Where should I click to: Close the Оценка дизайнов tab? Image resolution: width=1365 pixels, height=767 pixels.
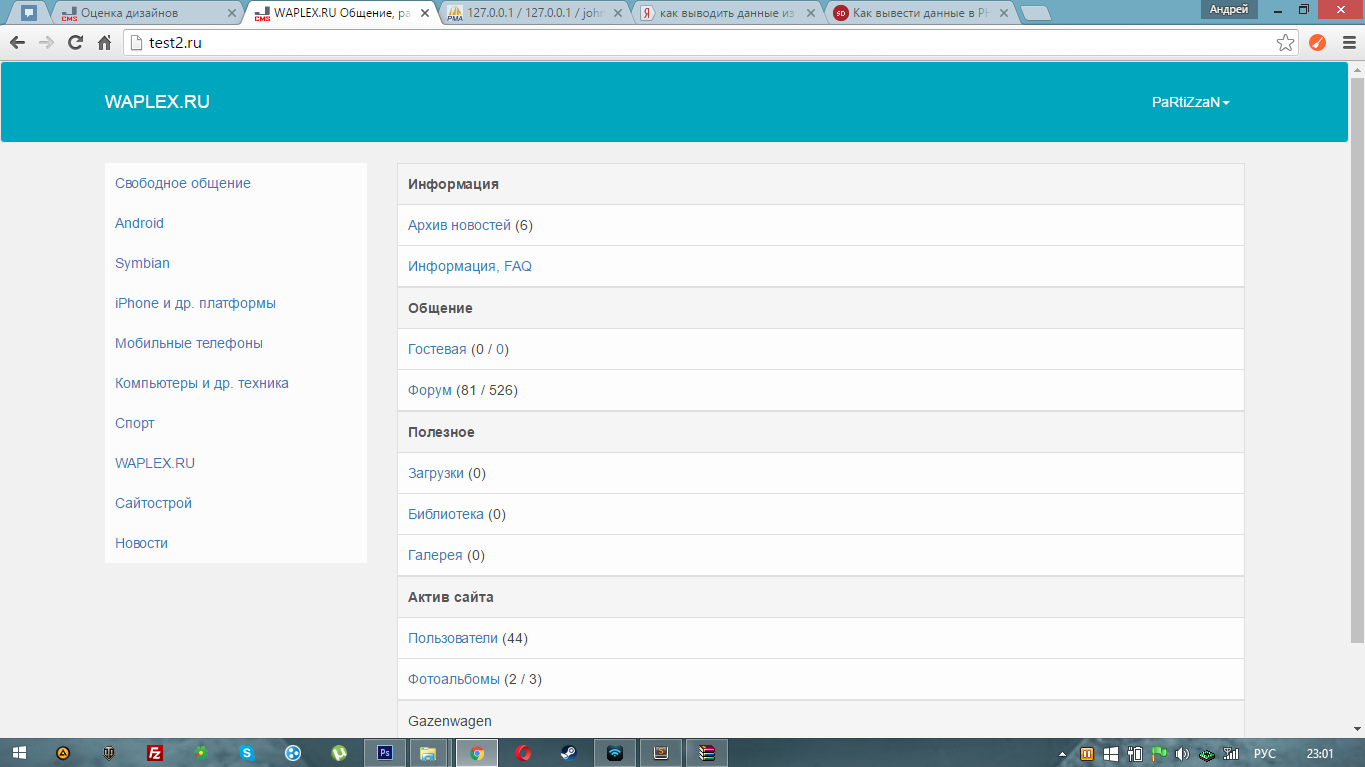[232, 13]
